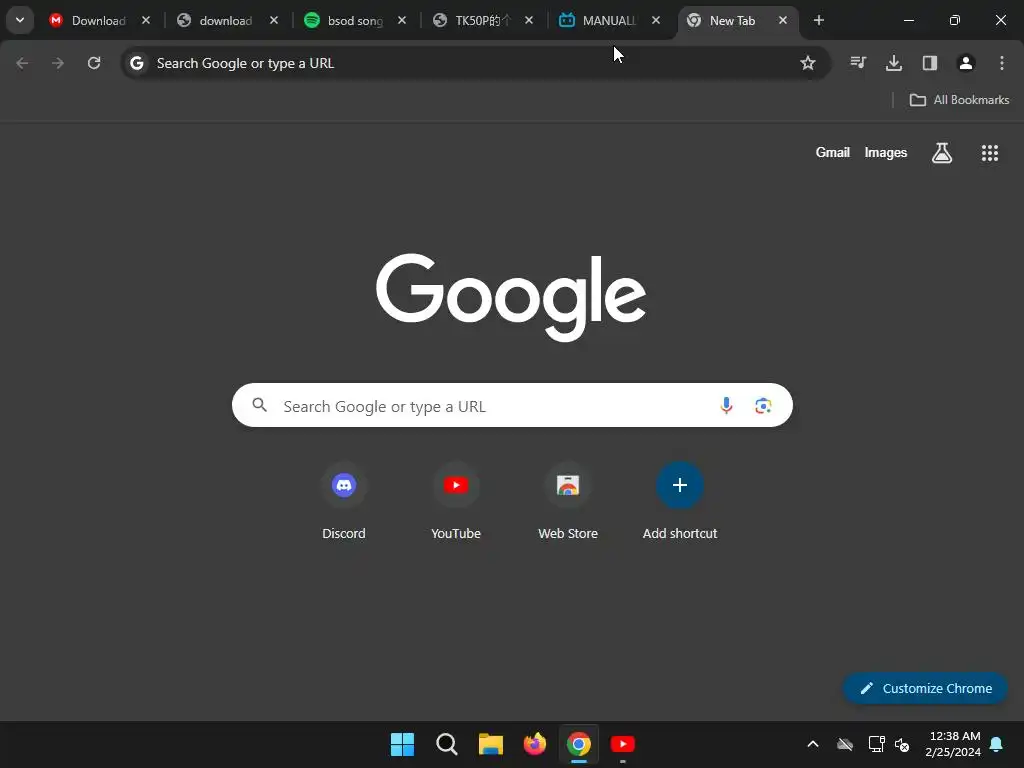Reload the page
The image size is (1024, 768).
(94, 63)
